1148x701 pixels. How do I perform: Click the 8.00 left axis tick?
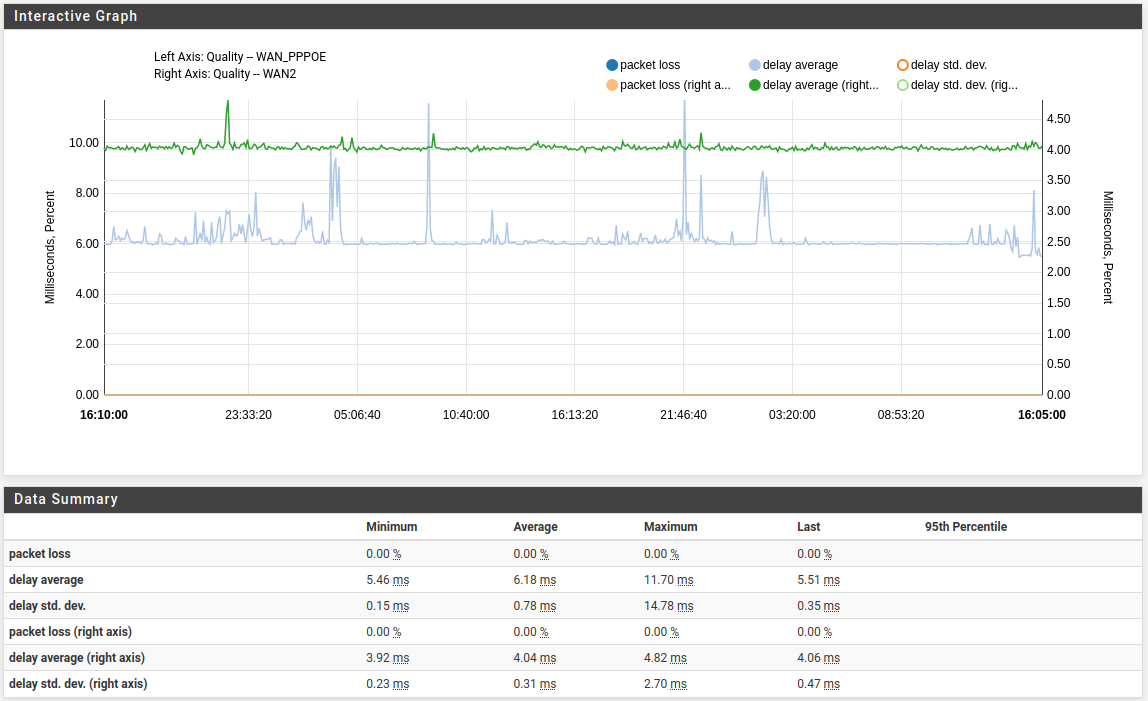(87, 193)
